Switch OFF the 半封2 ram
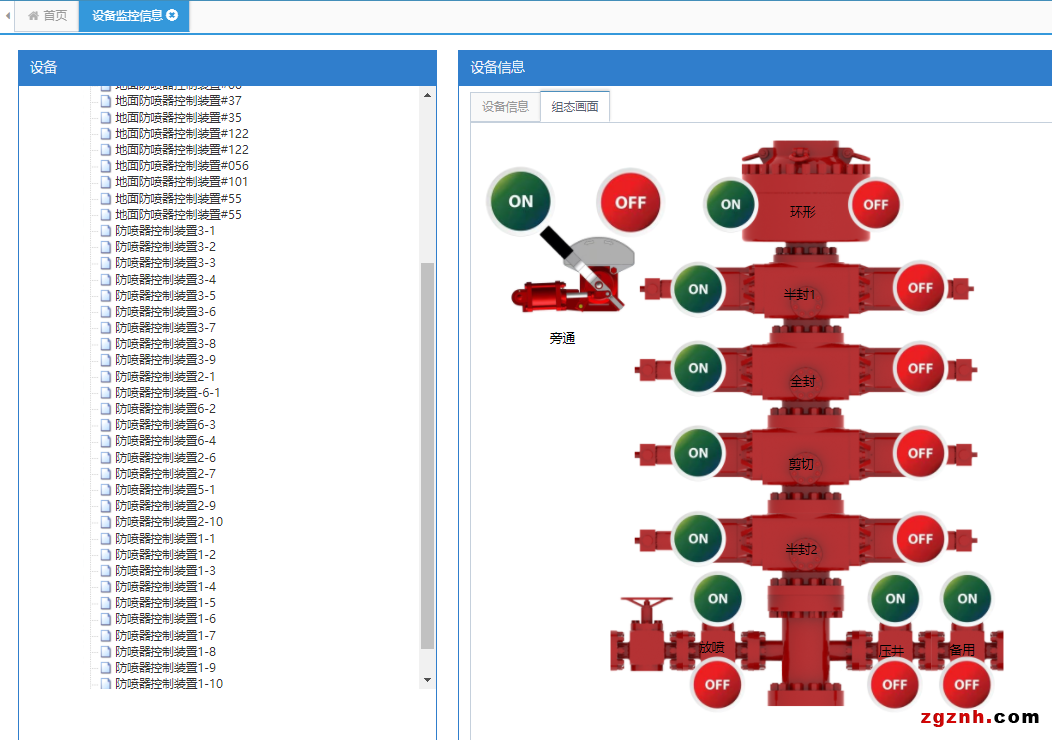 pyautogui.click(x=920, y=539)
